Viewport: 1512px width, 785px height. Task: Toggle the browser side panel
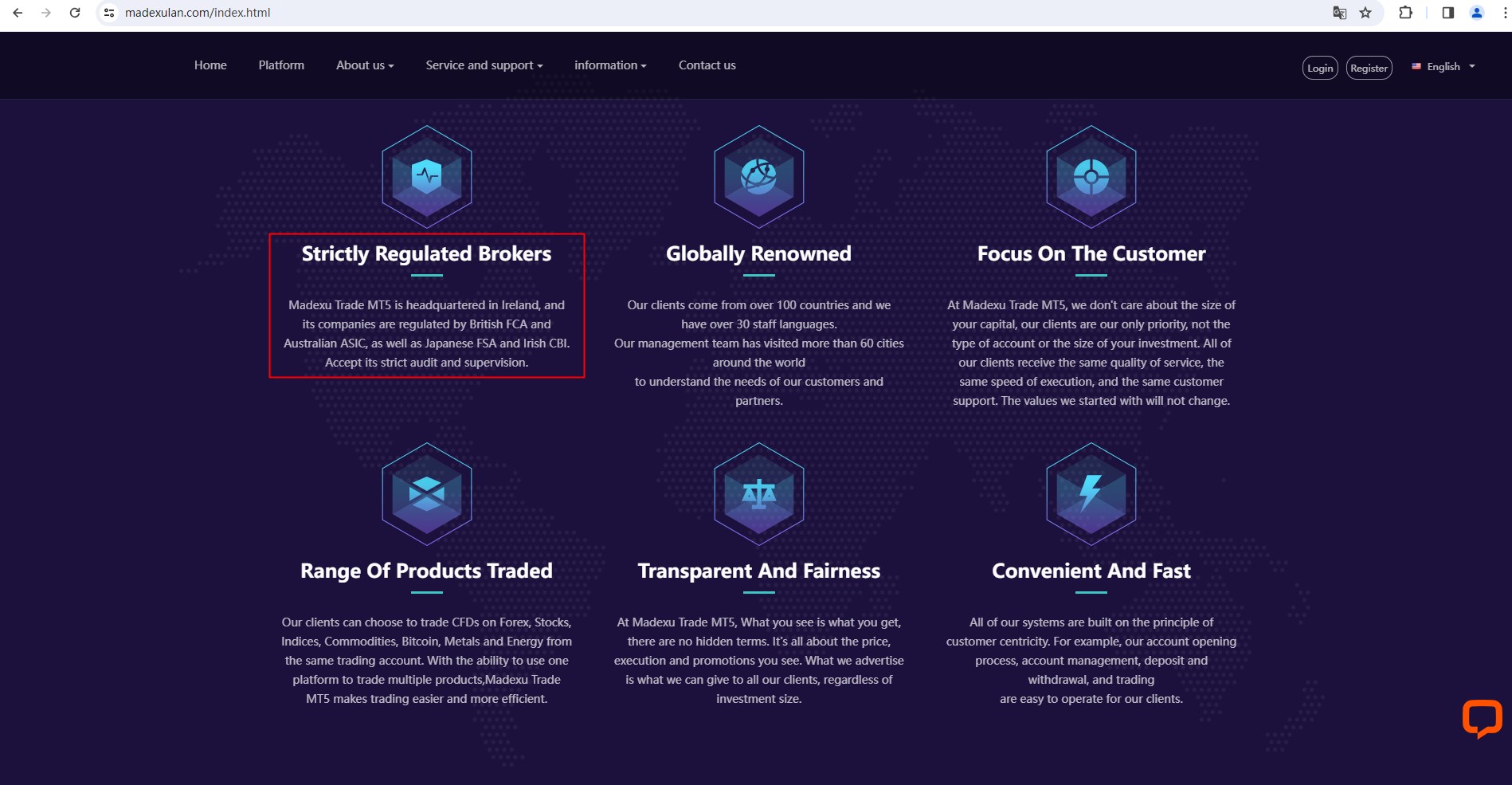(x=1448, y=13)
